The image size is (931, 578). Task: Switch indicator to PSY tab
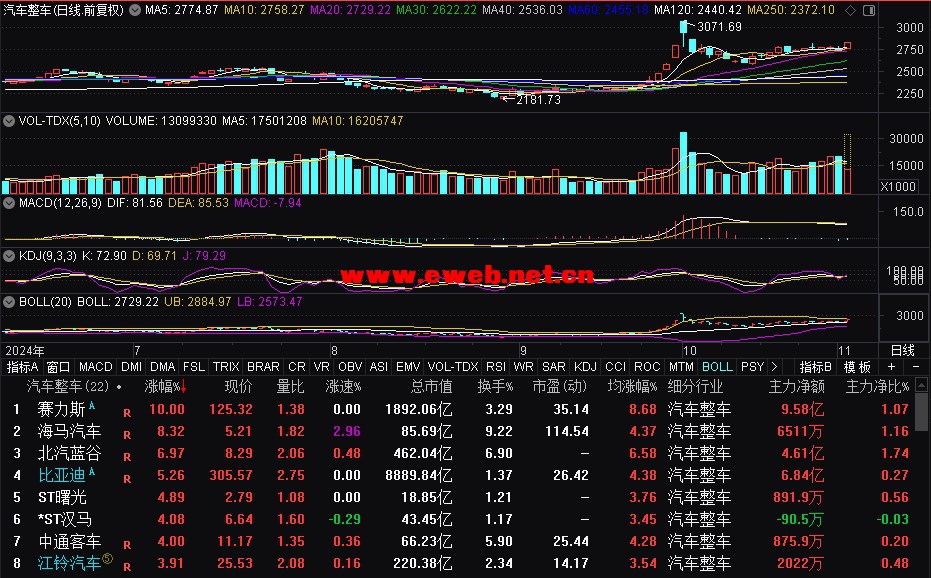752,367
